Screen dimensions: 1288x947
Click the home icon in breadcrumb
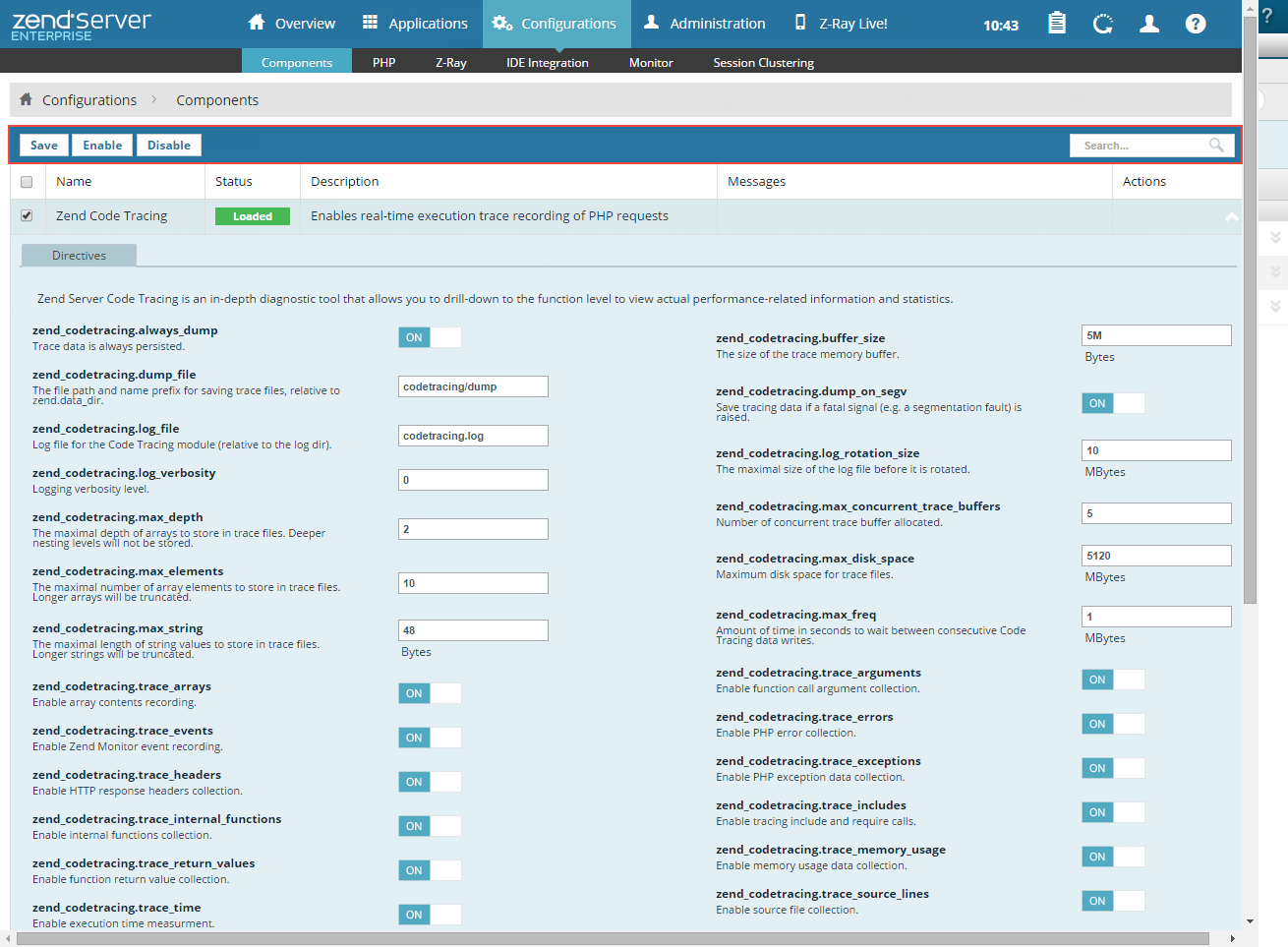tap(27, 99)
